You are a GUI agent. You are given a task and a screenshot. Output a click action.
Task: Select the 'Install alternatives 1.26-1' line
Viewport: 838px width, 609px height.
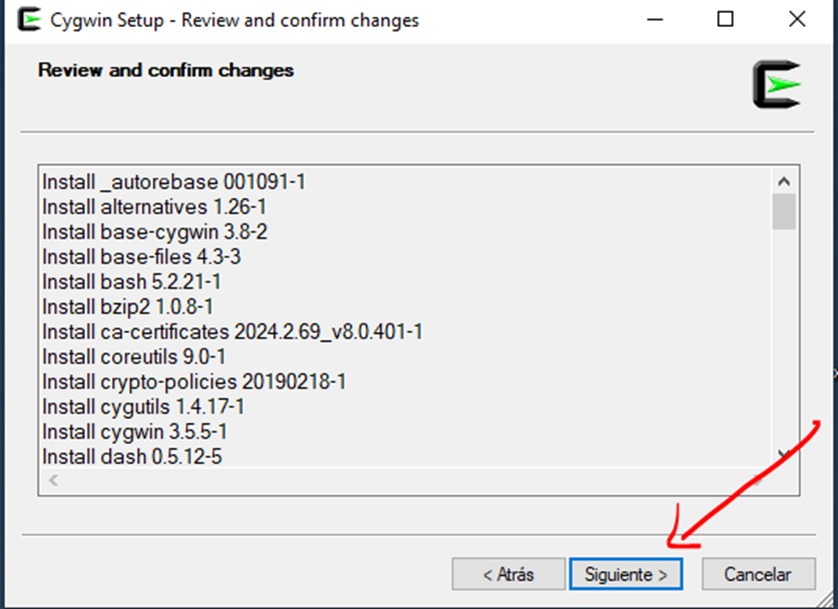154,207
